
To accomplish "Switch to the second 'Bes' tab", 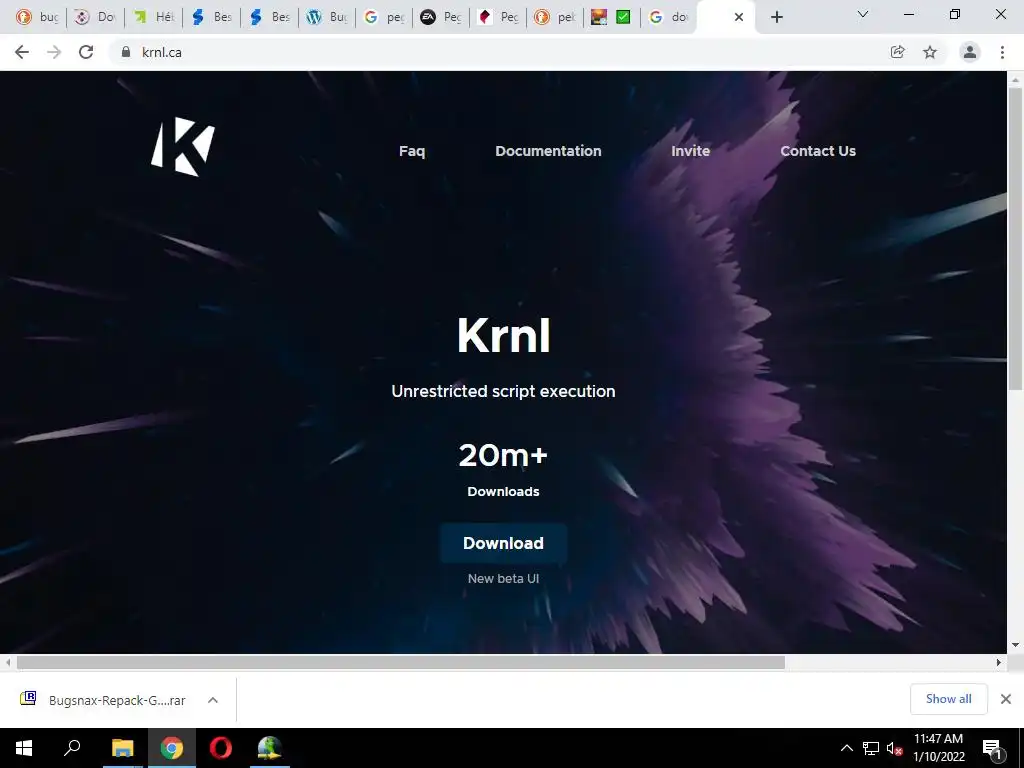I will pyautogui.click(x=270, y=17).
